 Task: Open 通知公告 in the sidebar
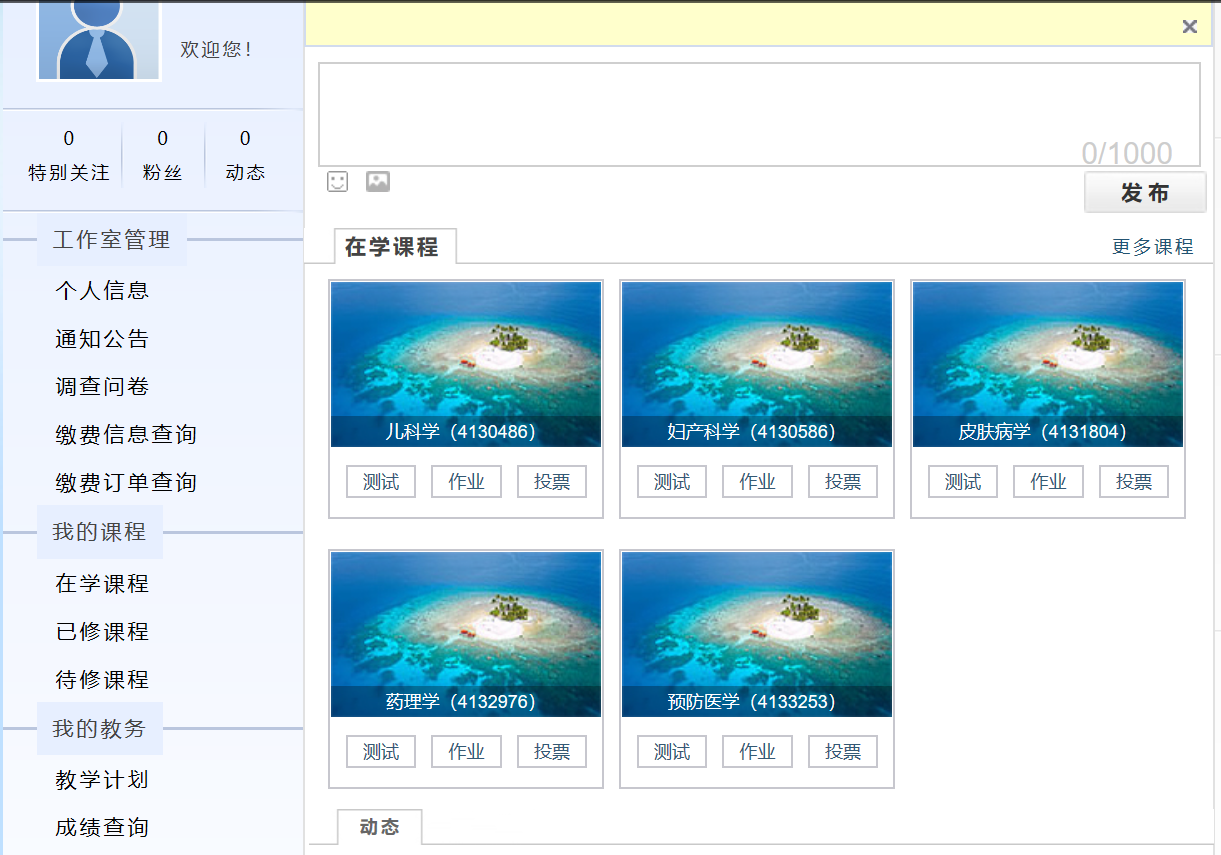click(x=102, y=339)
